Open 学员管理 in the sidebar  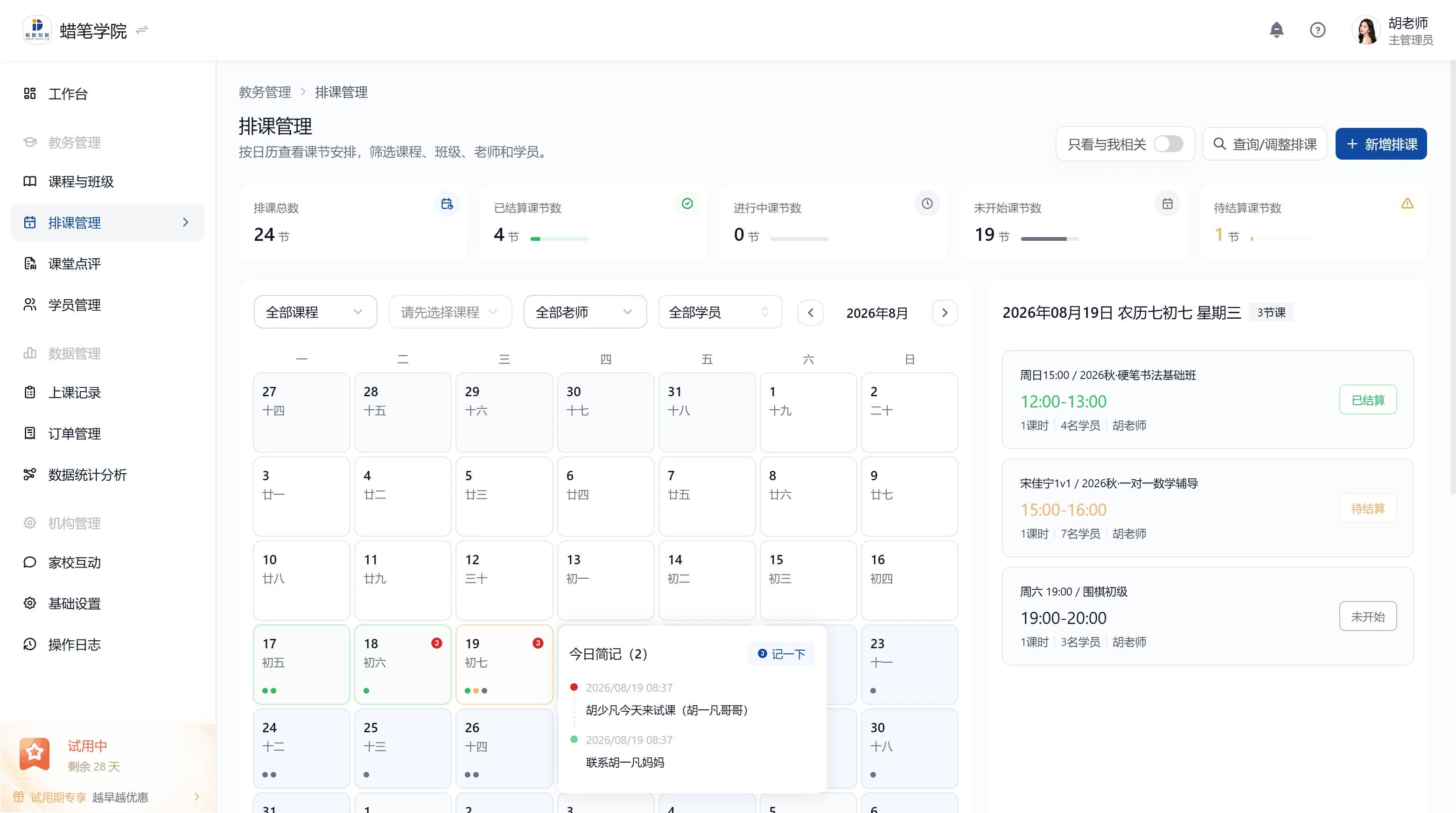[107, 305]
